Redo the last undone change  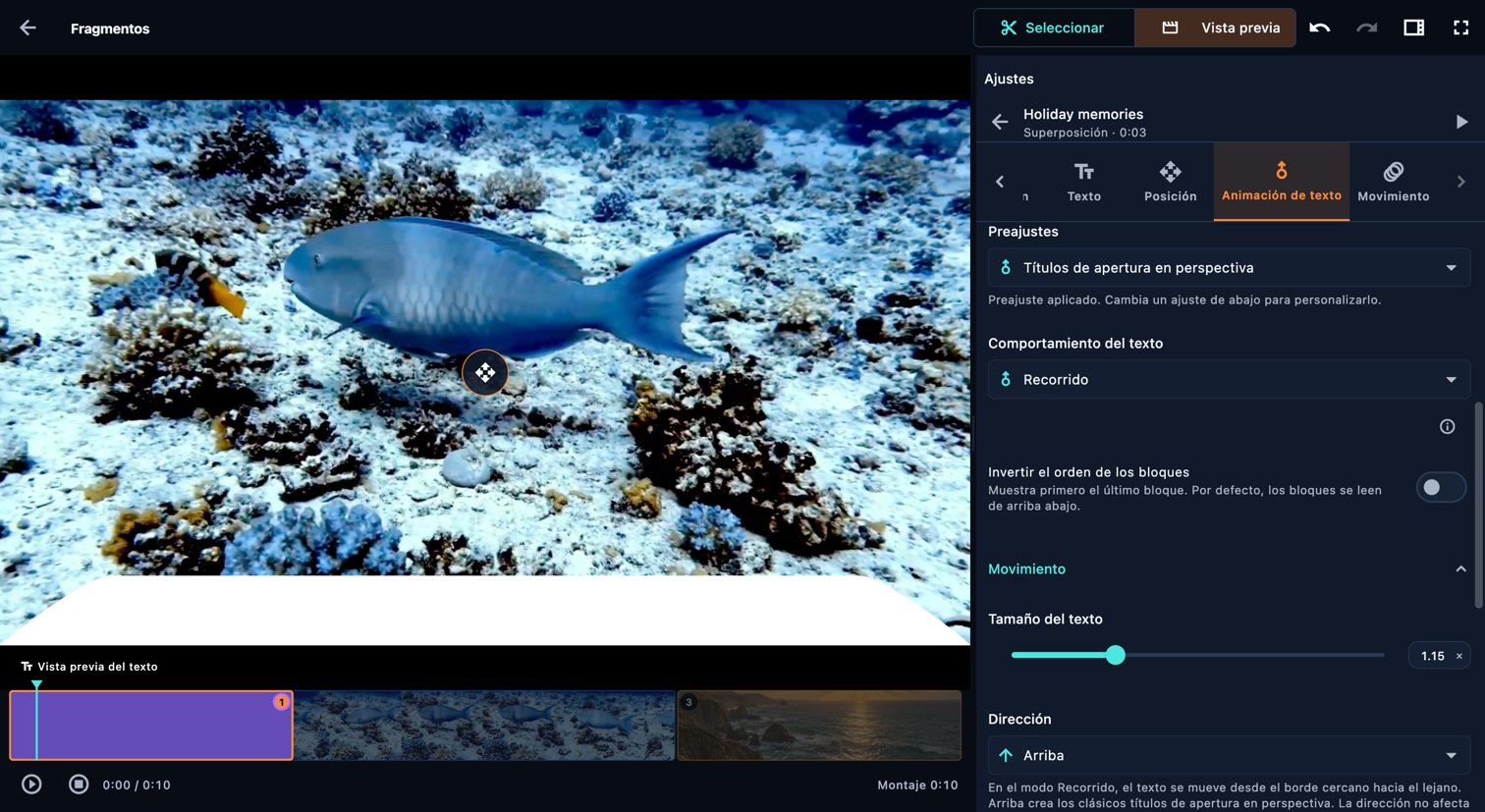(x=1367, y=27)
